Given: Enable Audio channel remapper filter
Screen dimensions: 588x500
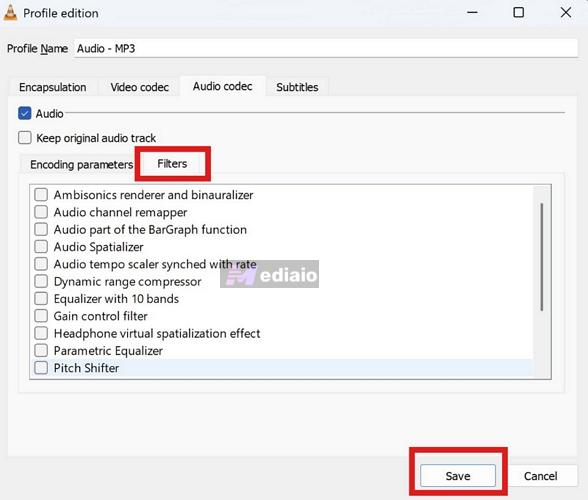Looking at the screenshot, I should point(41,212).
